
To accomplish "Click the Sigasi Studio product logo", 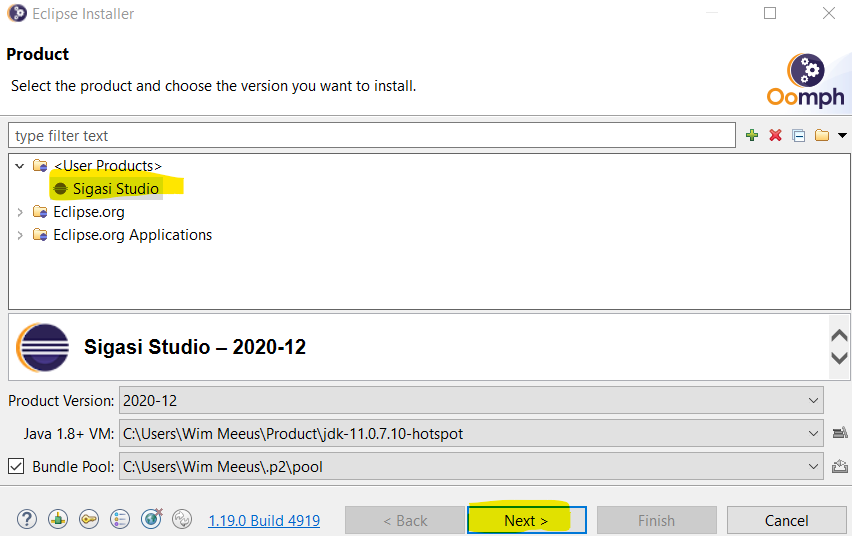I will (x=43, y=347).
